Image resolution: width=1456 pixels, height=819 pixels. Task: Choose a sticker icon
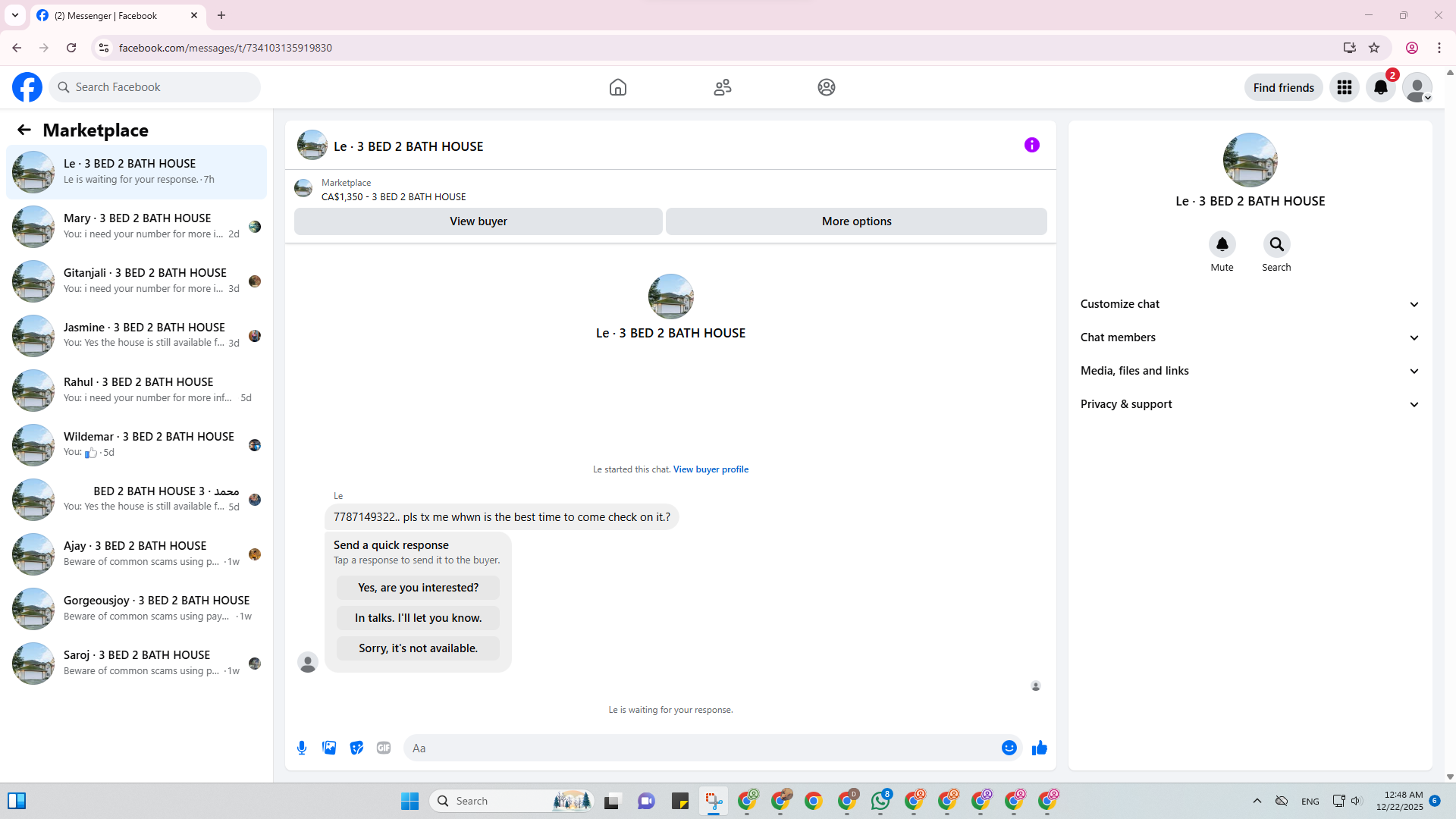356,748
